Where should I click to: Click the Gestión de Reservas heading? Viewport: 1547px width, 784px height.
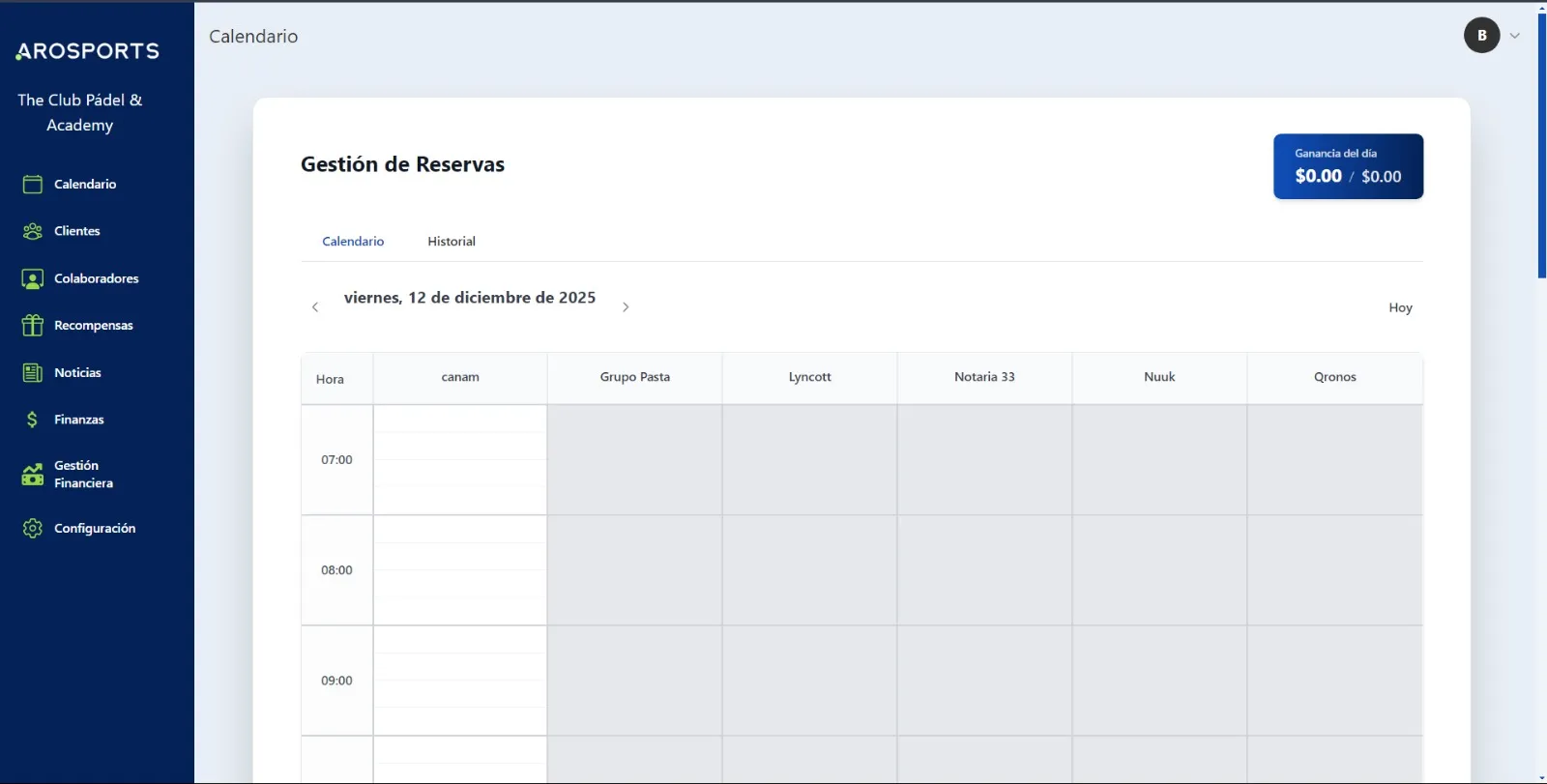402,164
